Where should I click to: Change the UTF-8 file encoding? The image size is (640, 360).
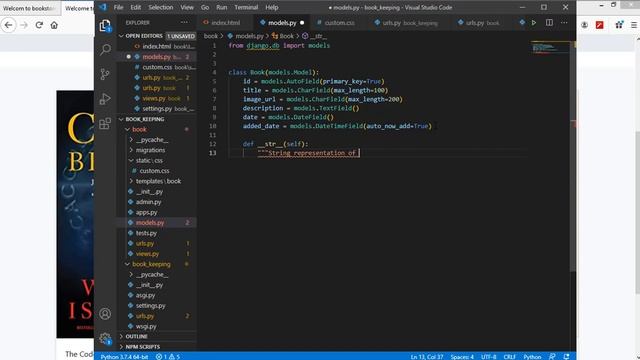click(x=489, y=357)
